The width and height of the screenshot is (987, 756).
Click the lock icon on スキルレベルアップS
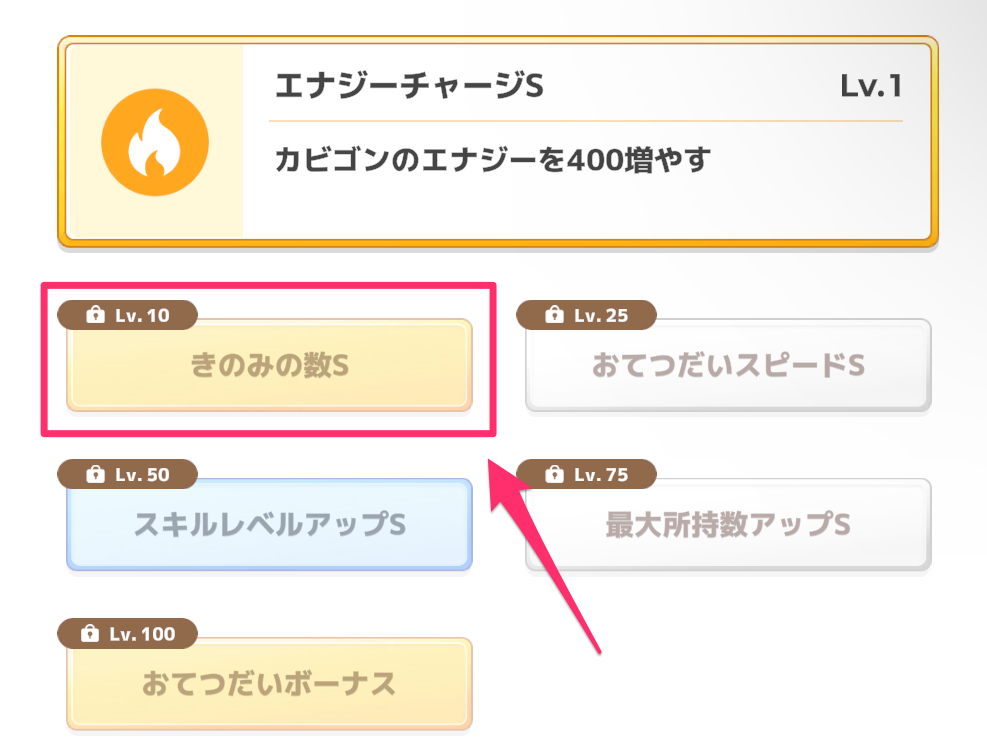(97, 474)
